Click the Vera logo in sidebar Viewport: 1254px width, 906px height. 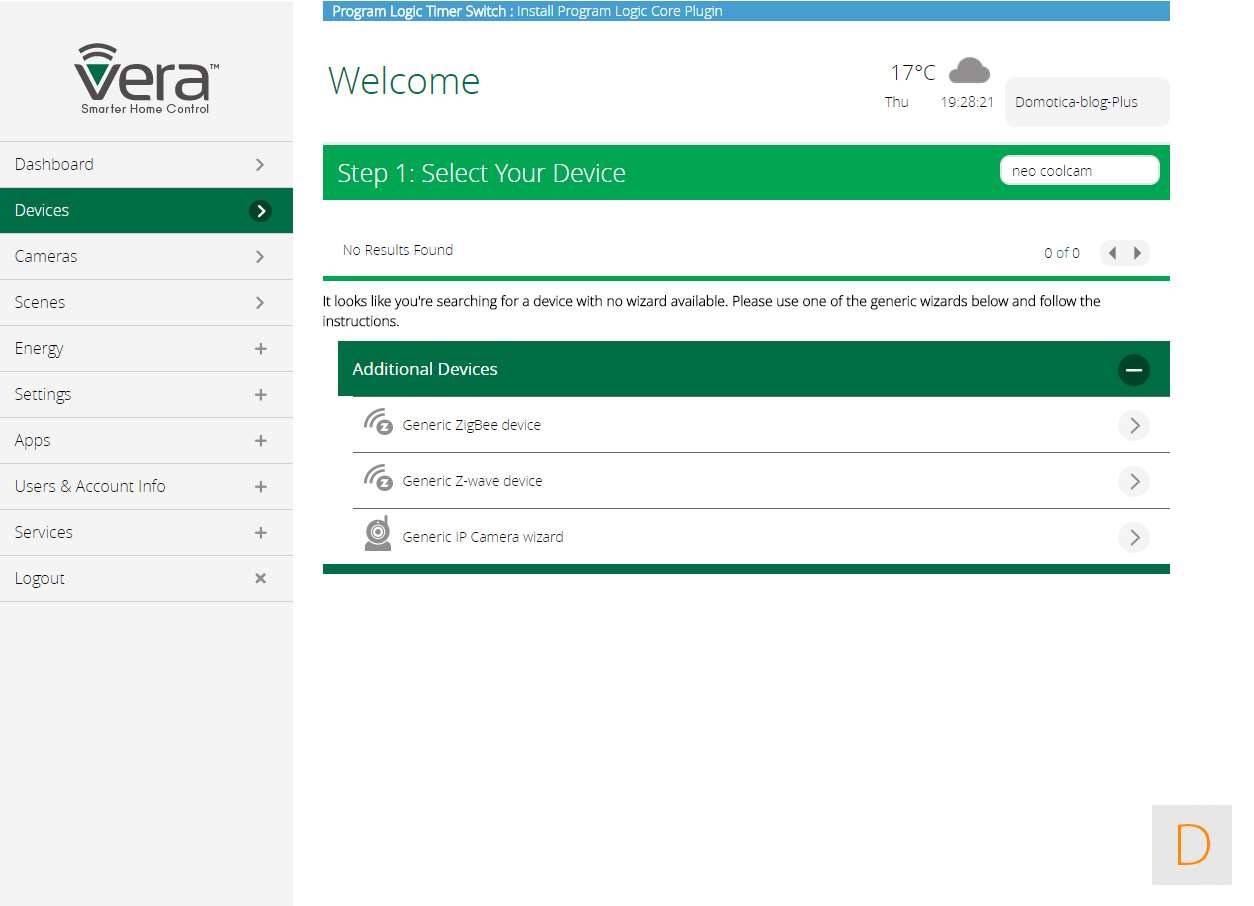click(x=146, y=79)
